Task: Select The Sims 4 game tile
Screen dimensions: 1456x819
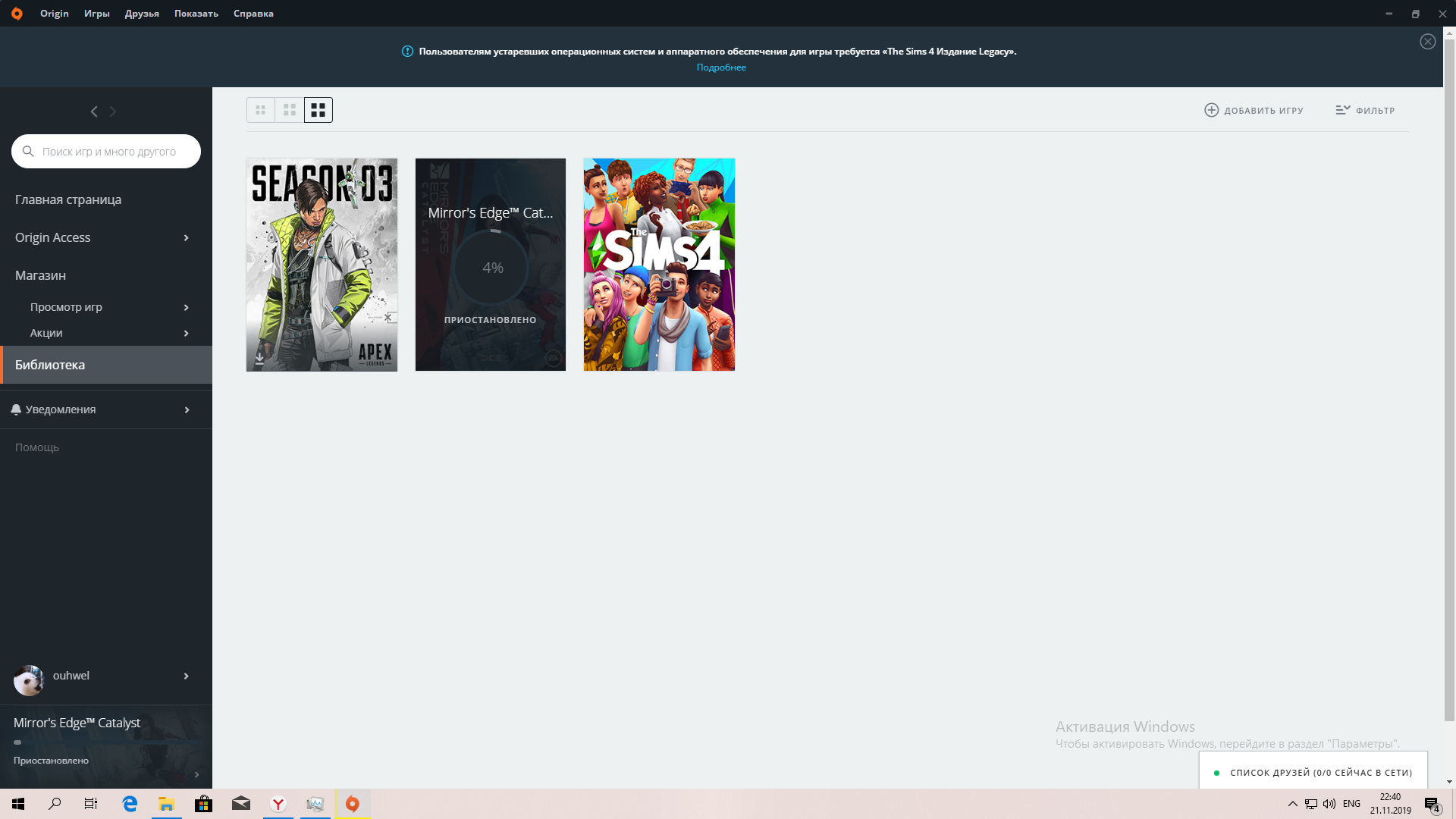Action: (659, 265)
